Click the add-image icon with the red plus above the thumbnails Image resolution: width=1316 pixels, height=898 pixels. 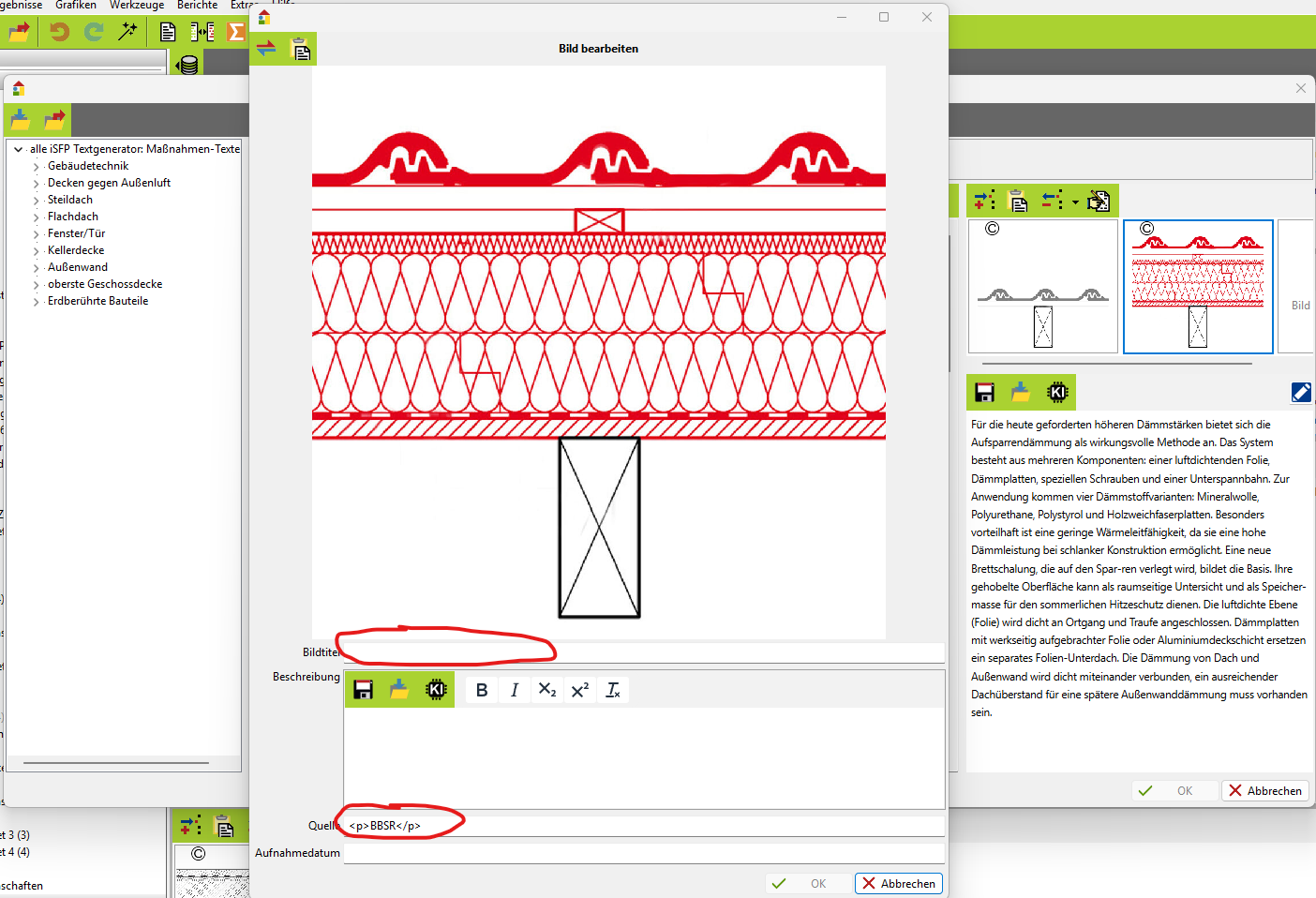pyautogui.click(x=984, y=200)
